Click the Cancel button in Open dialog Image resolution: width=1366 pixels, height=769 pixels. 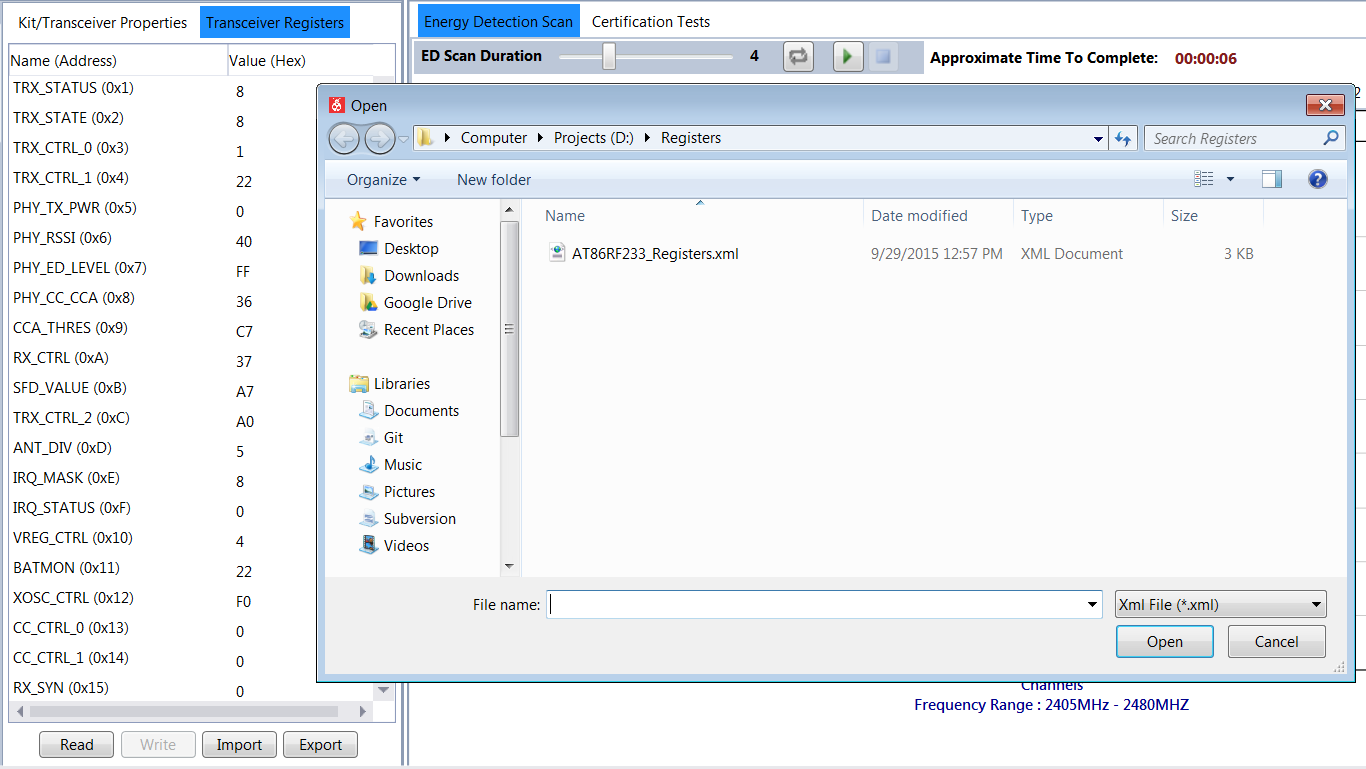click(x=1276, y=642)
